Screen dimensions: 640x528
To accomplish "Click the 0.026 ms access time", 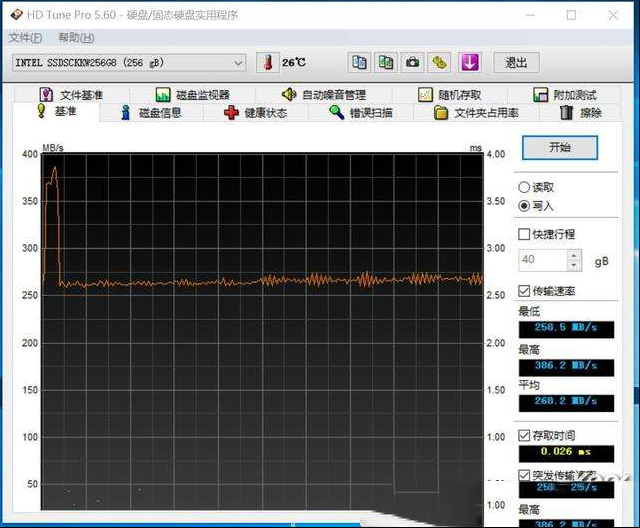I will click(x=566, y=453).
